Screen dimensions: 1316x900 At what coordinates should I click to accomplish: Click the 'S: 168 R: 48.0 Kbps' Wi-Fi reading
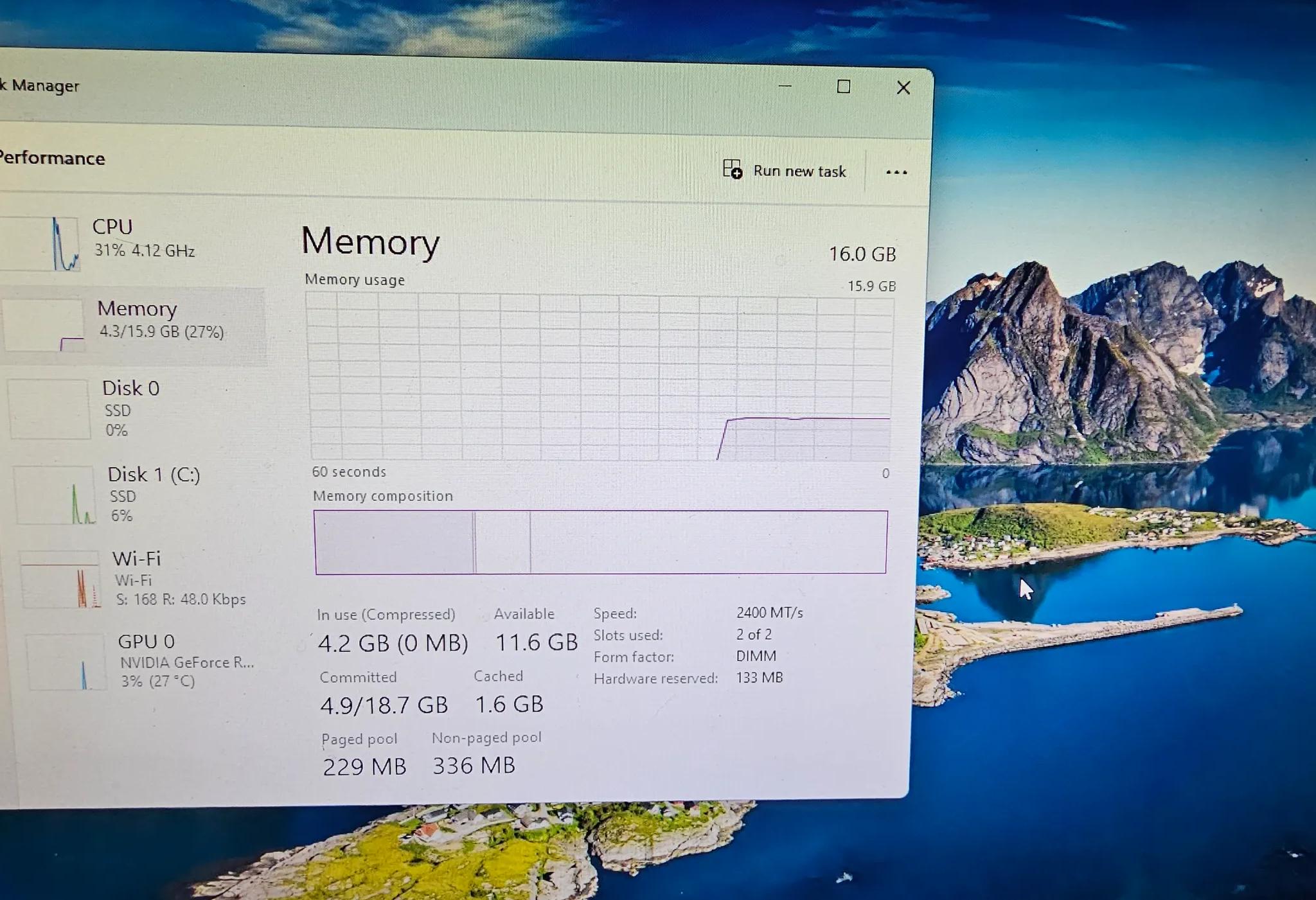coord(181,599)
